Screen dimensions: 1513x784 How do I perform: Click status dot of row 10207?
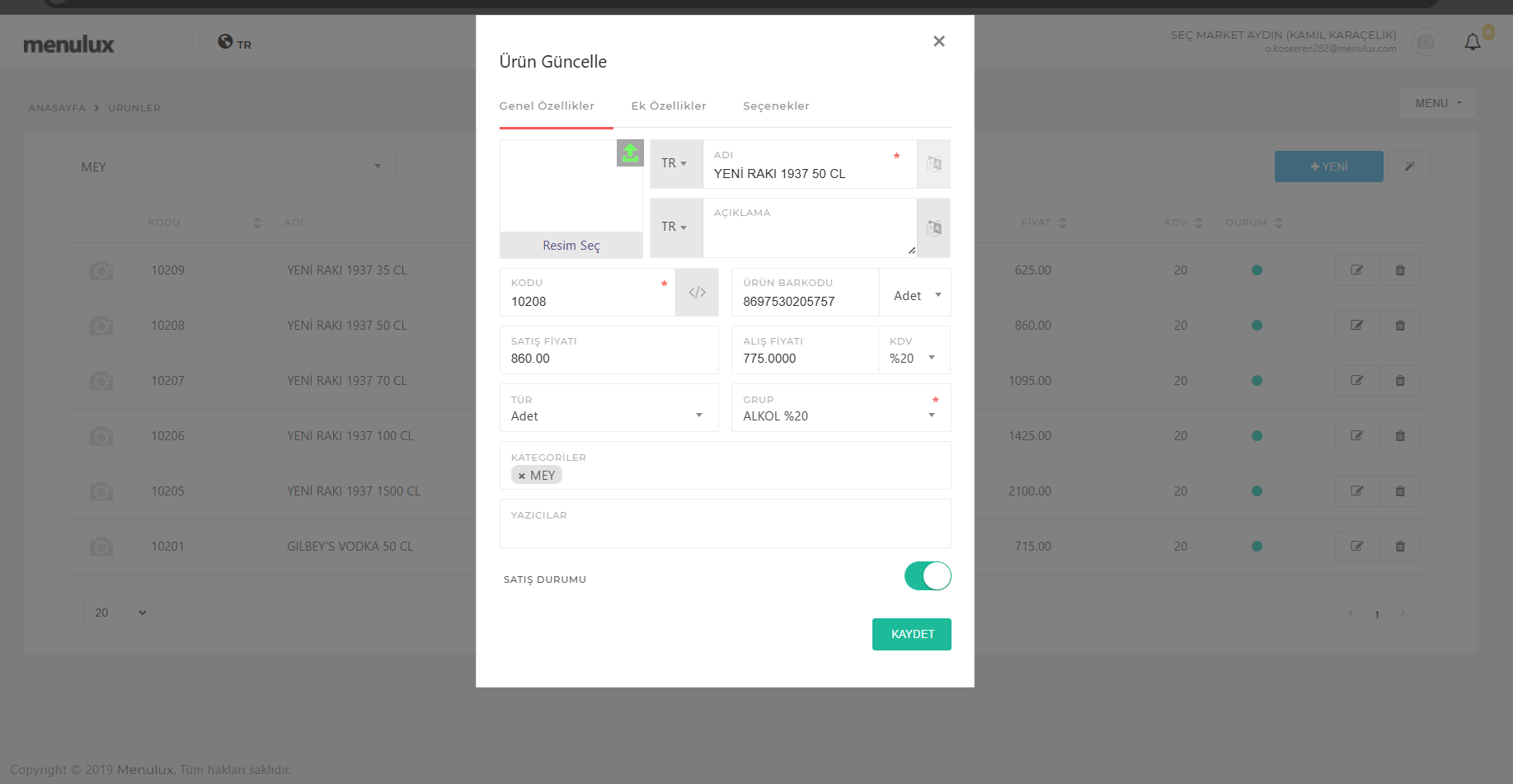click(1257, 381)
